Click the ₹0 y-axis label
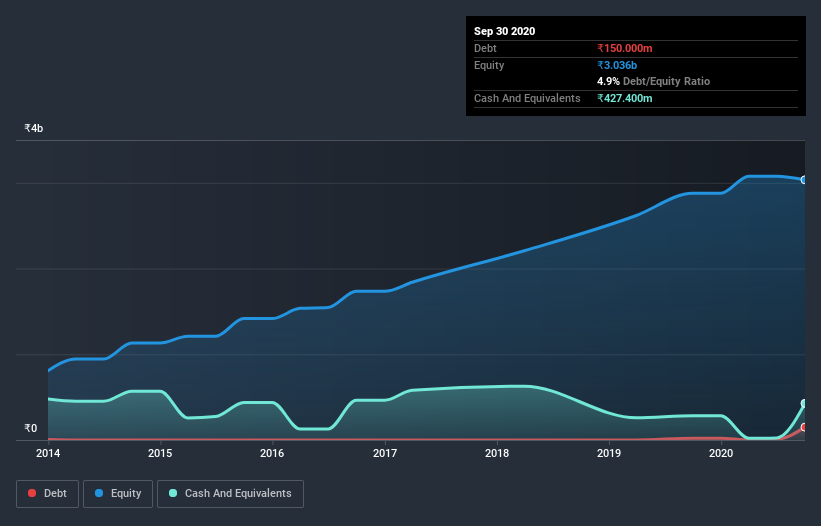The width and height of the screenshot is (821, 526). pos(31,428)
